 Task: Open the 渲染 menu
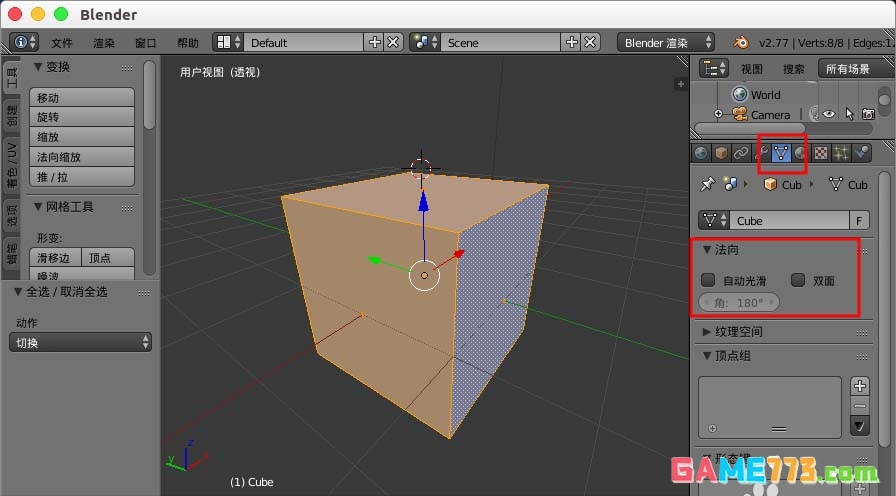tap(104, 43)
